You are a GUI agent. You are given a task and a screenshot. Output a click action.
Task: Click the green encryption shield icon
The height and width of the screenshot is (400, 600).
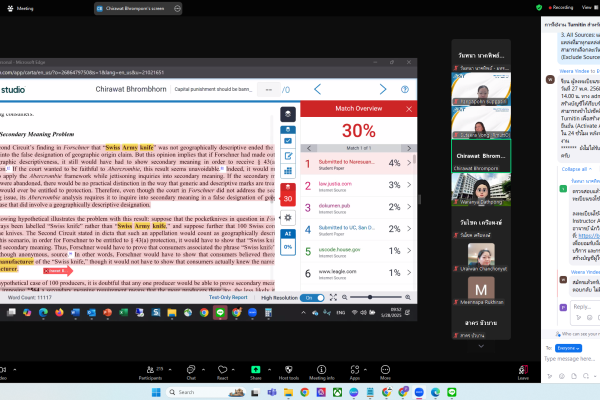pyautogui.click(x=539, y=7)
